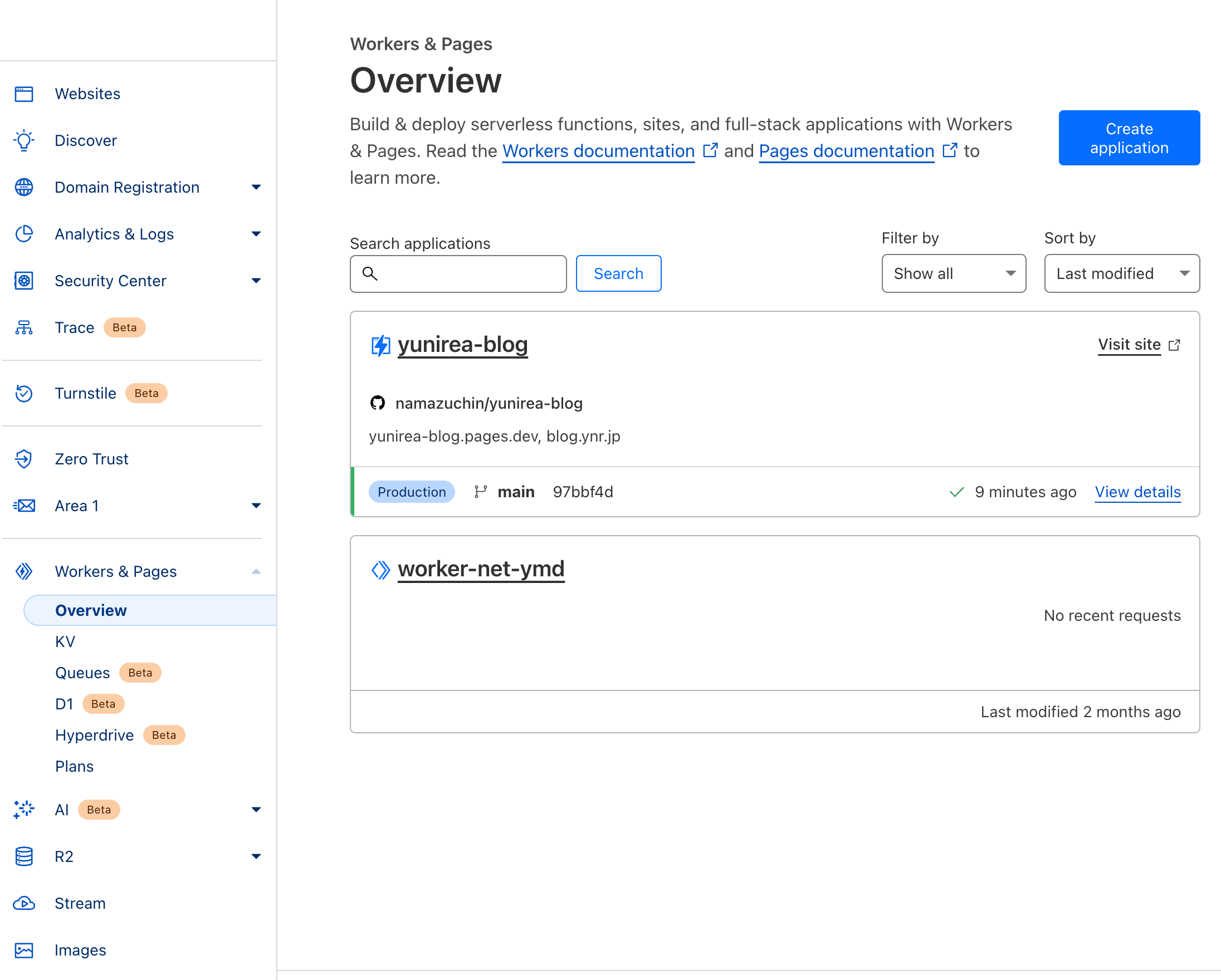Click the Create application button

pyautogui.click(x=1129, y=138)
